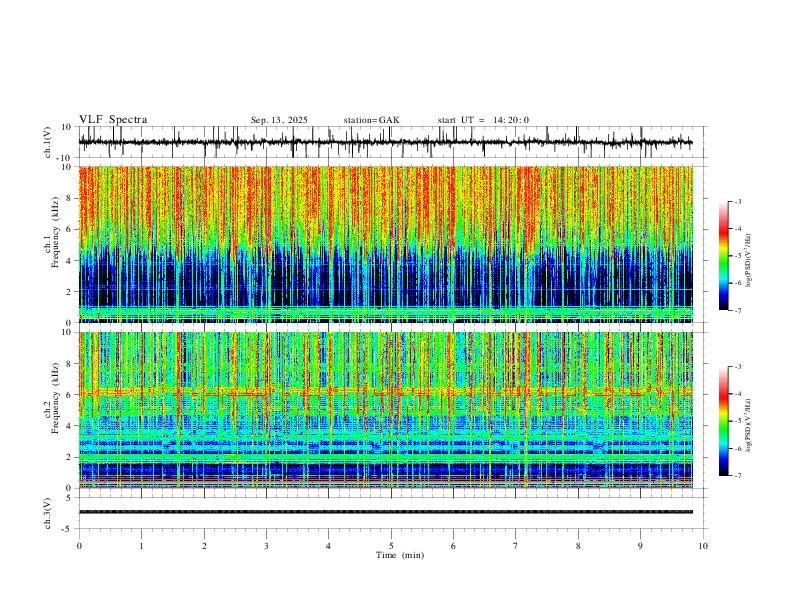Click the "ch.3(V)" axis label
The width and height of the screenshot is (792, 612).
point(48,513)
